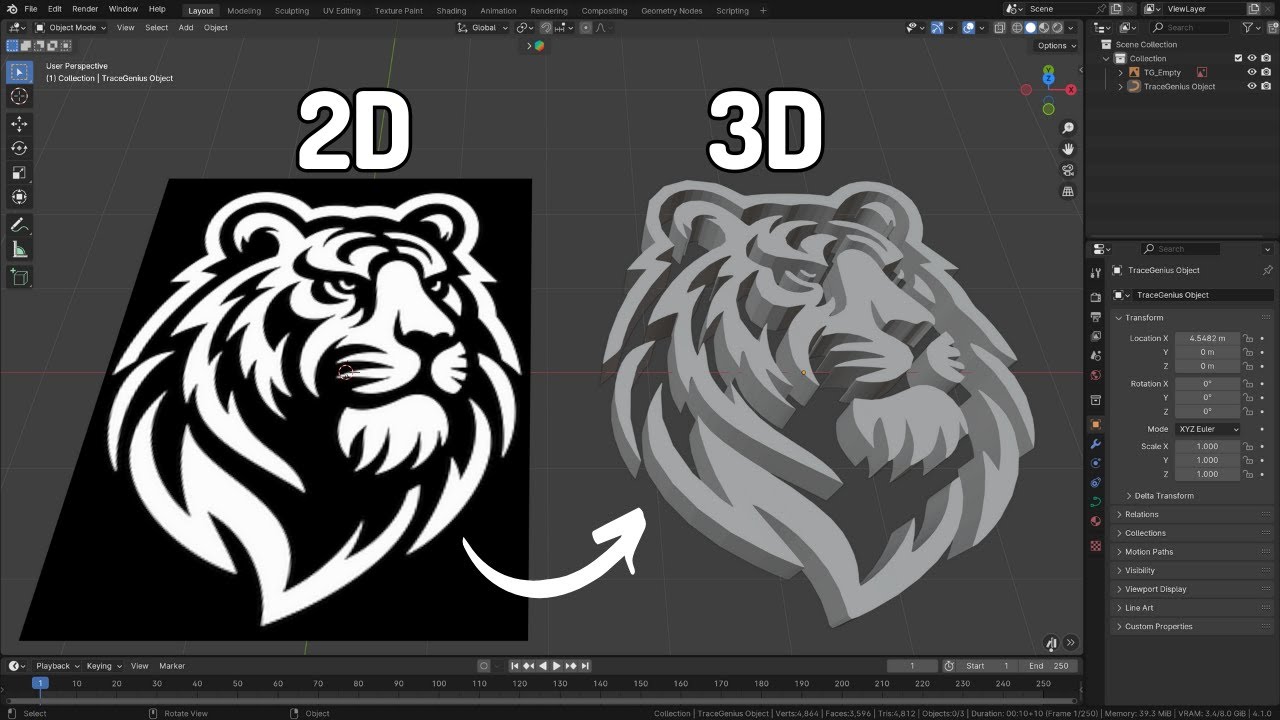
Task: Switch to Material Preview shading
Action: 1044,28
